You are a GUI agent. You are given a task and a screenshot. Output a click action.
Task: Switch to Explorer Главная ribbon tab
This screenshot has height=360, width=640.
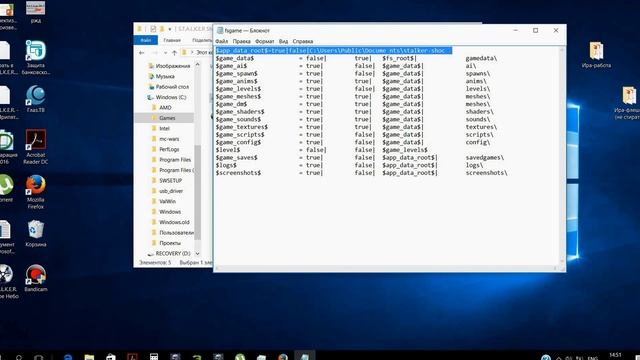[172, 40]
